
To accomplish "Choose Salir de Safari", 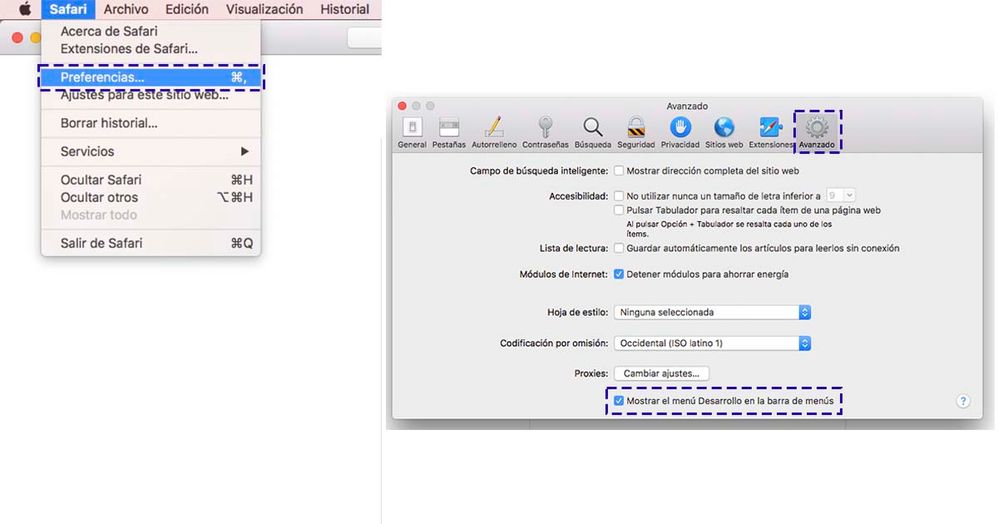I will [x=151, y=243].
